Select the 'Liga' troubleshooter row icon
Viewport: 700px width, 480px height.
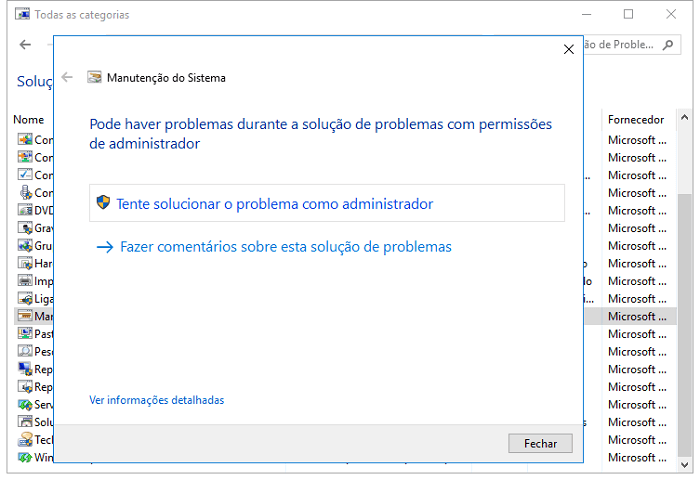tap(25, 298)
